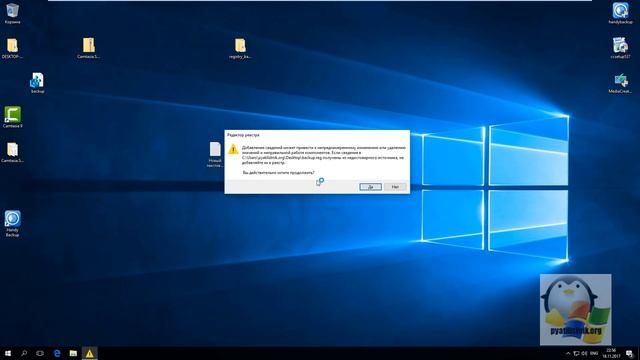Open the Camtasia 9 green shortcut icon
The width and height of the screenshot is (640, 360).
12,117
